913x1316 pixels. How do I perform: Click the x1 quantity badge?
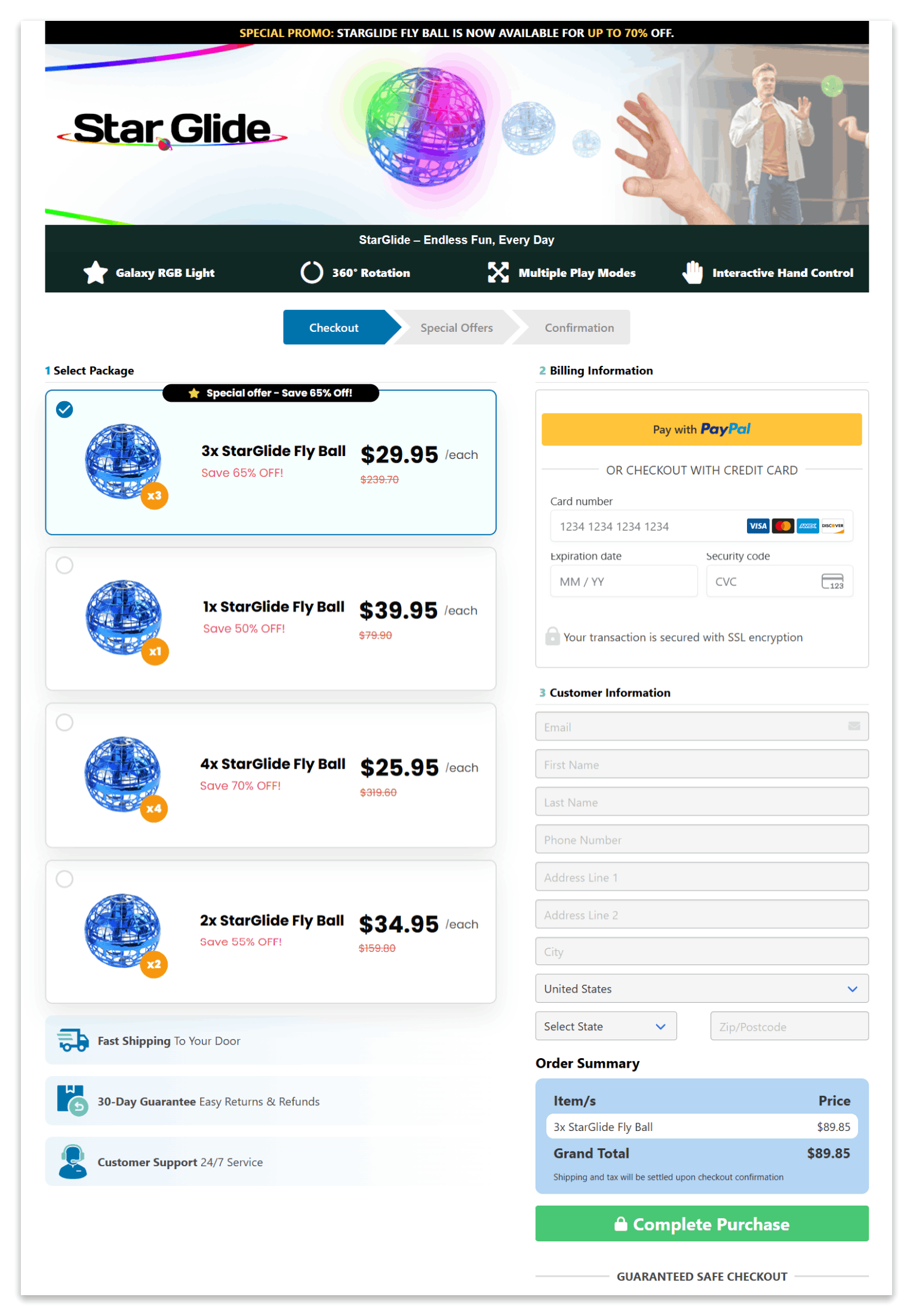pyautogui.click(x=155, y=652)
